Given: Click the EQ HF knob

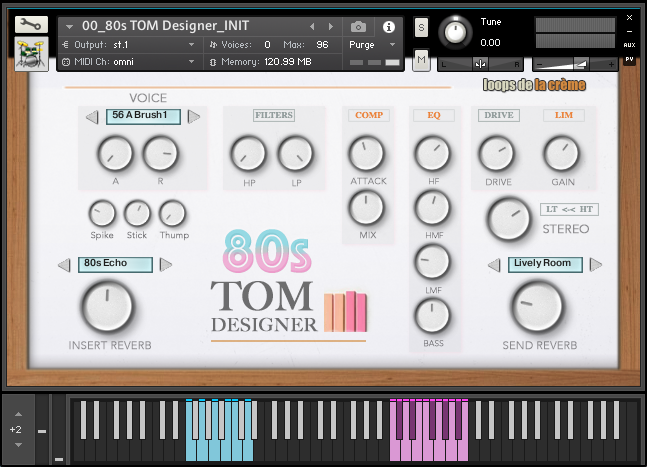Looking at the screenshot, I should click(x=432, y=153).
